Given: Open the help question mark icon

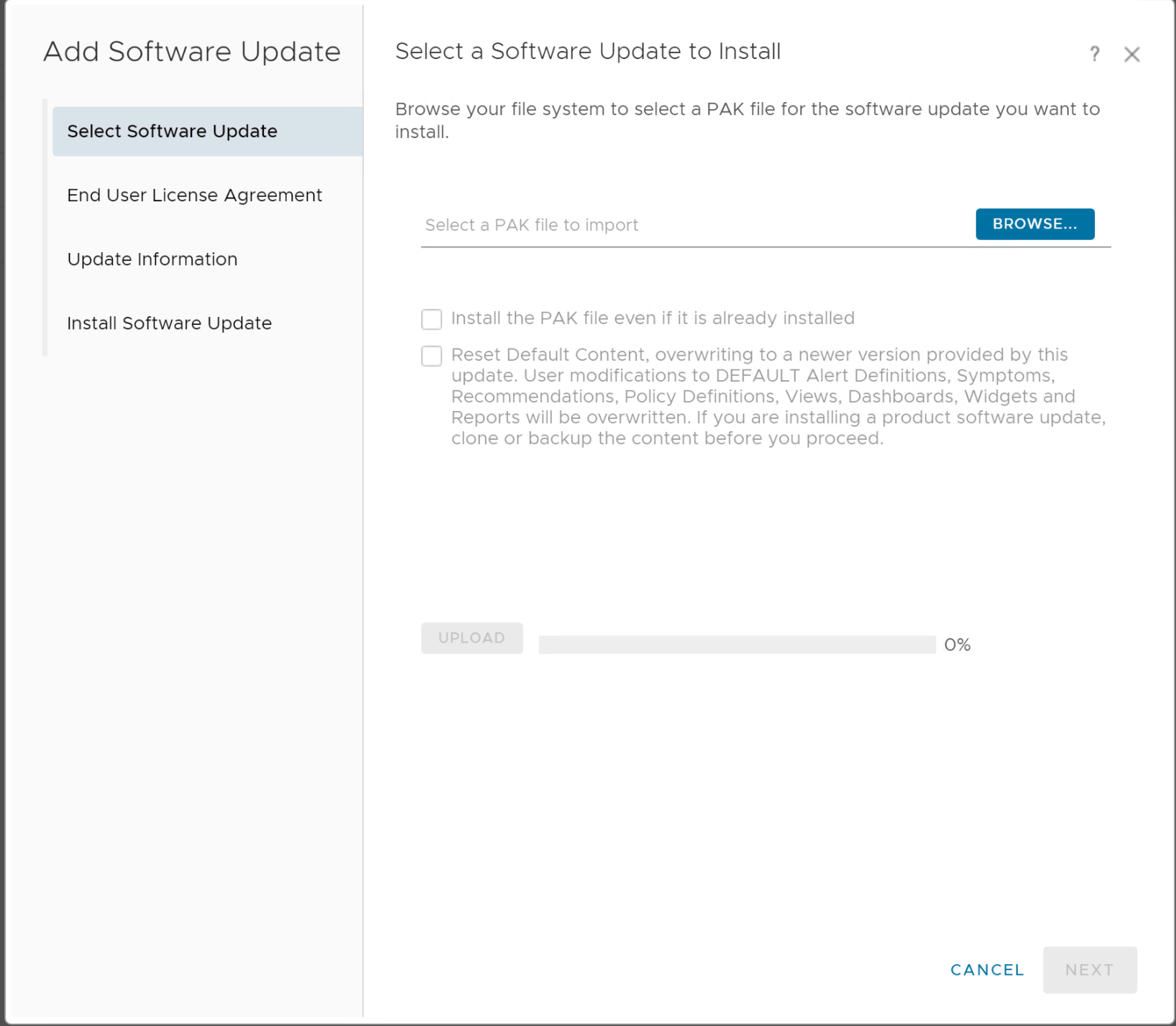Looking at the screenshot, I should [x=1094, y=54].
